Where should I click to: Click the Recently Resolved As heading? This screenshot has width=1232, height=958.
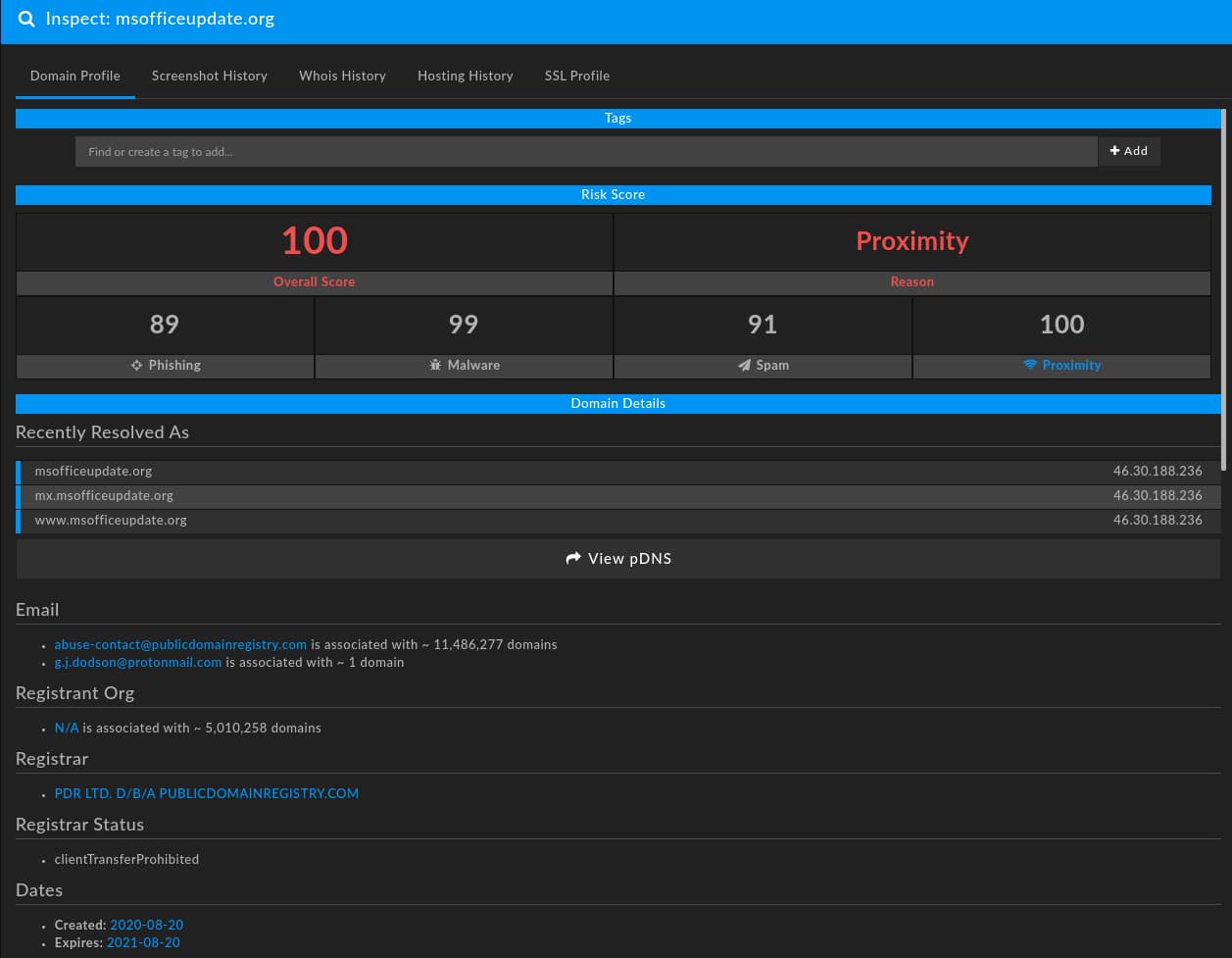click(x=102, y=432)
